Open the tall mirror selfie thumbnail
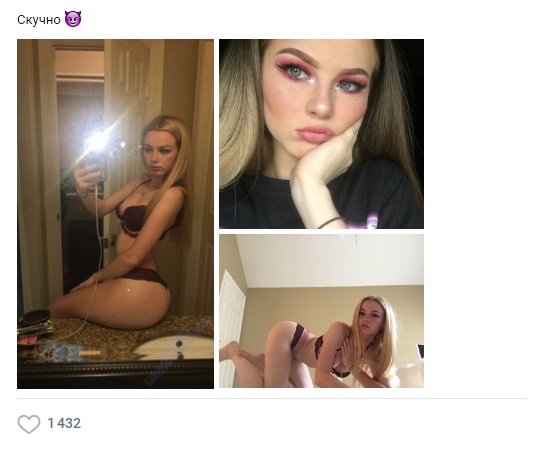 (x=115, y=214)
